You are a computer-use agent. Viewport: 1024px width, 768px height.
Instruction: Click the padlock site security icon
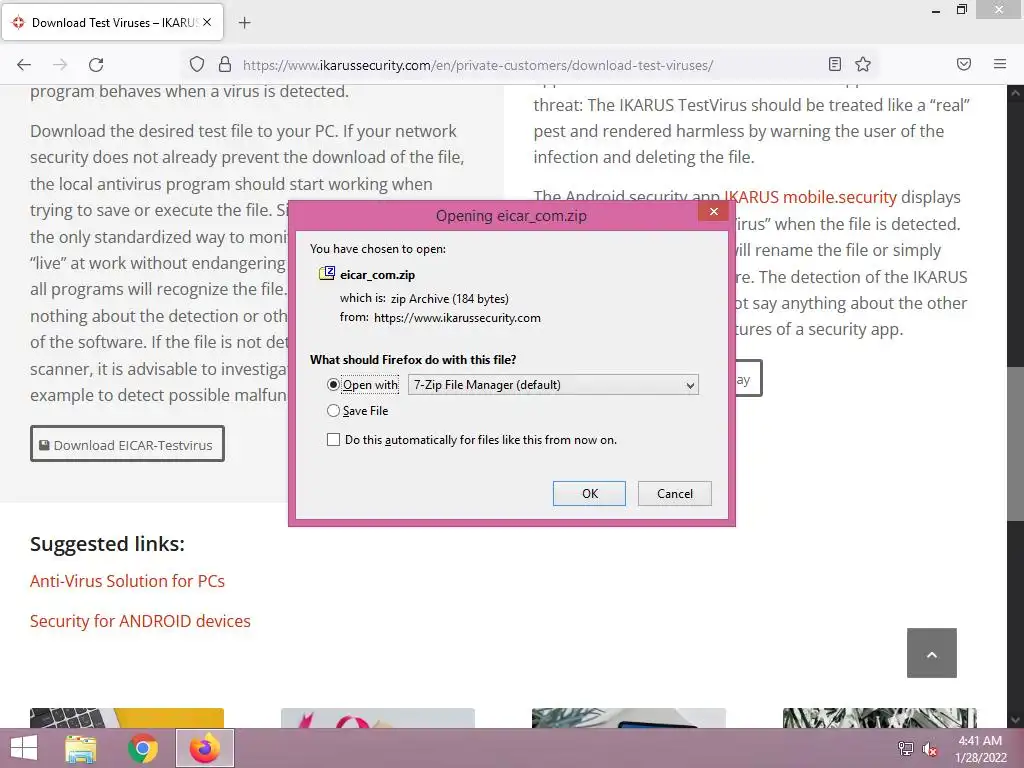(225, 65)
